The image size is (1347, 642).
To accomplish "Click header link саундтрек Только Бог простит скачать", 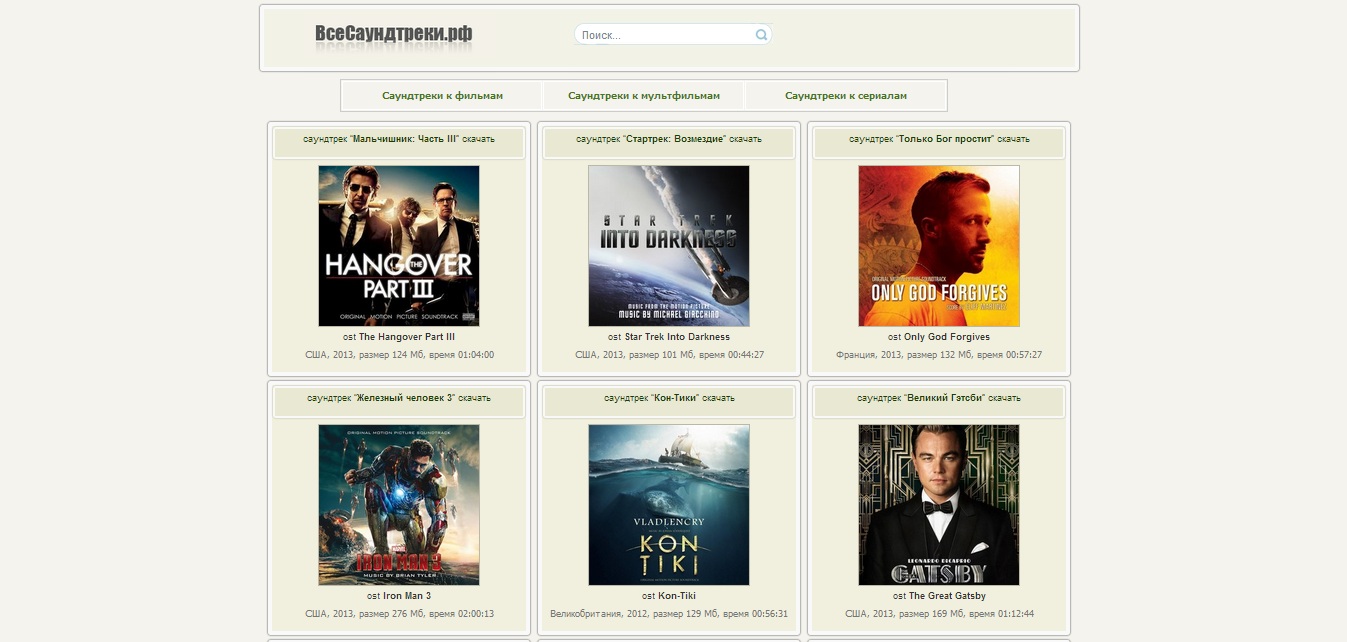I will (x=939, y=139).
